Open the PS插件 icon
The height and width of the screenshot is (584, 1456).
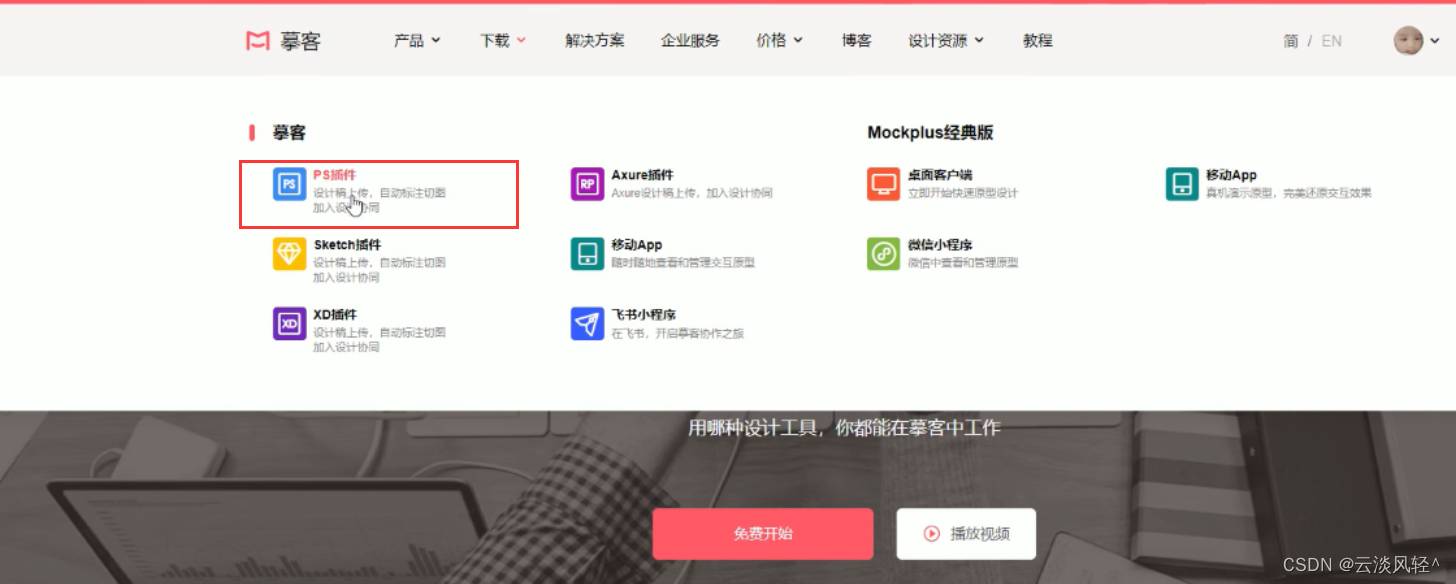(x=289, y=184)
